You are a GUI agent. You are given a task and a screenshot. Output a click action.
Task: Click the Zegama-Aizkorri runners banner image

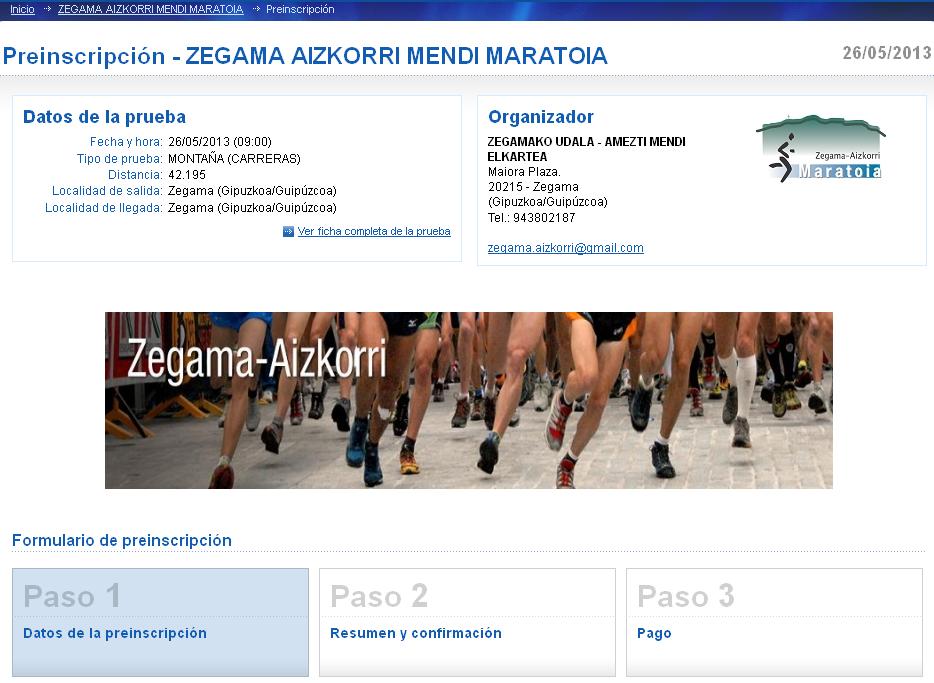click(x=468, y=400)
